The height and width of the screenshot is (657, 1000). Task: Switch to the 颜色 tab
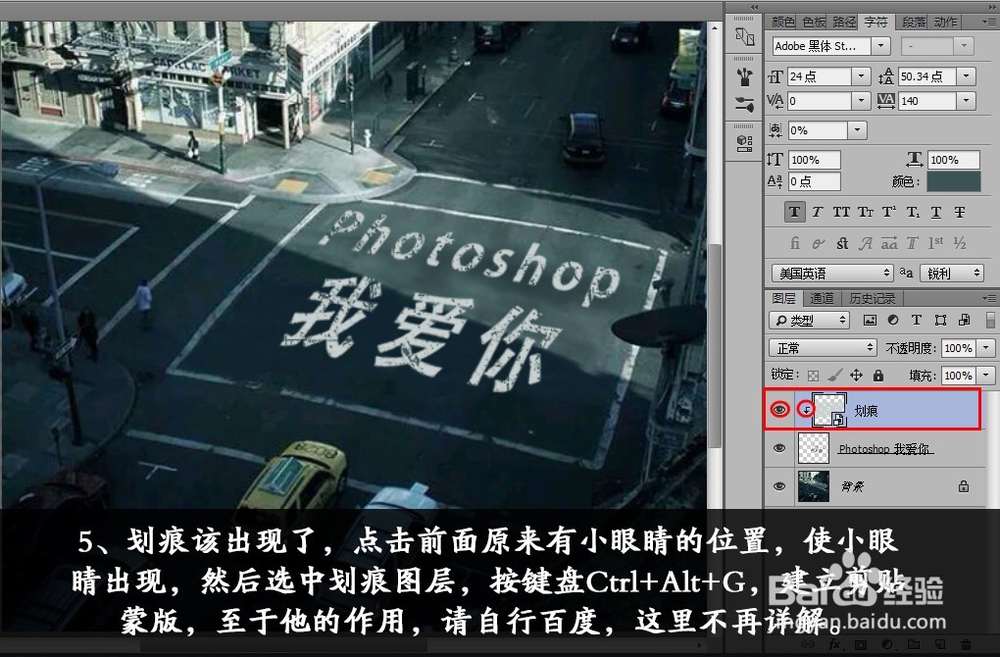[783, 22]
